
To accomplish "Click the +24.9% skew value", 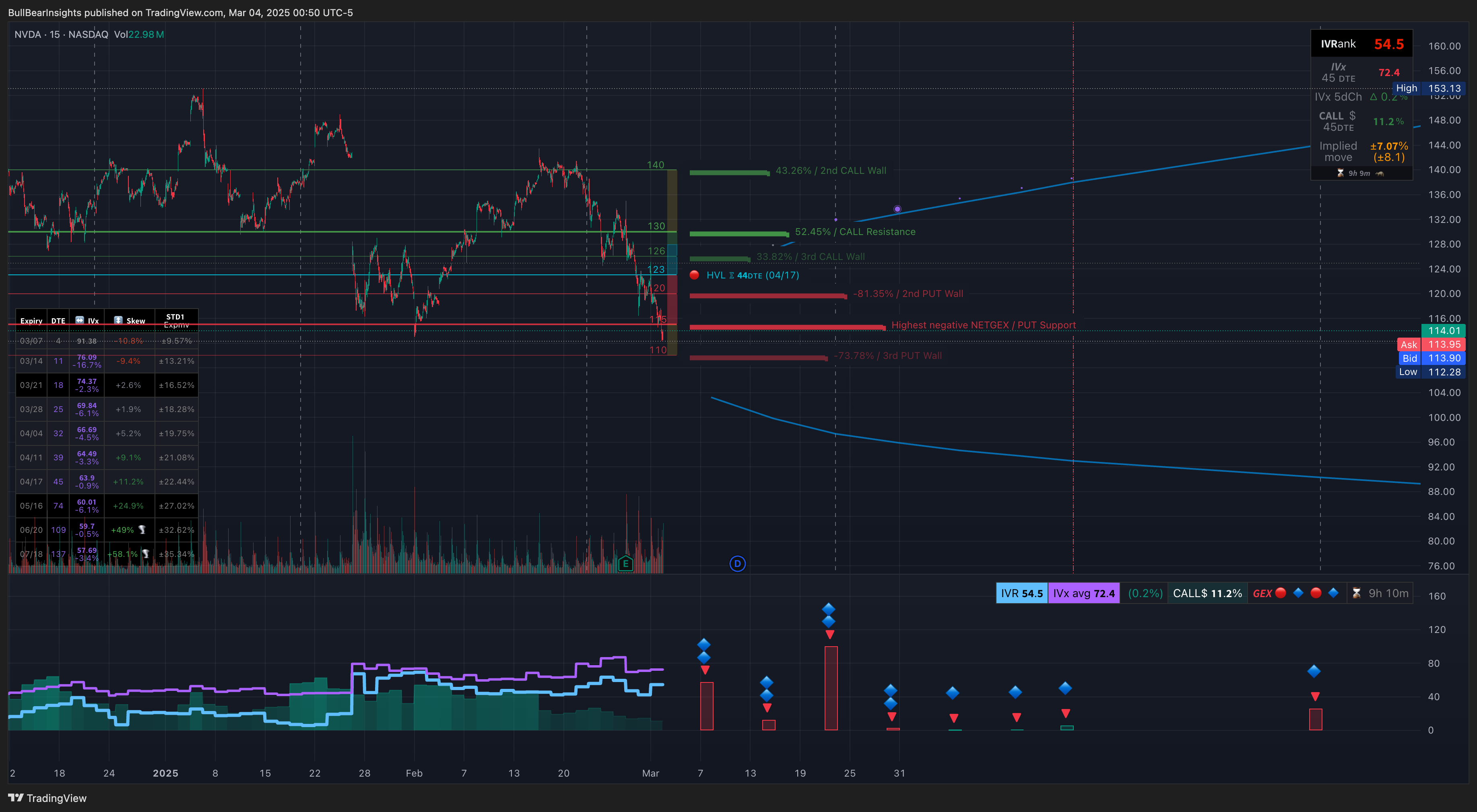I will (128, 506).
